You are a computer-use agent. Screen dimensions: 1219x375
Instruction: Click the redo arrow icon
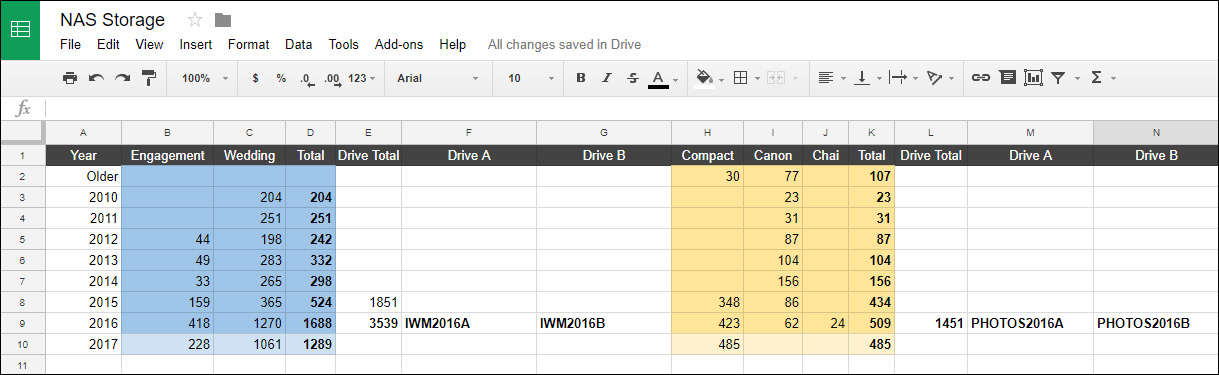click(x=122, y=78)
